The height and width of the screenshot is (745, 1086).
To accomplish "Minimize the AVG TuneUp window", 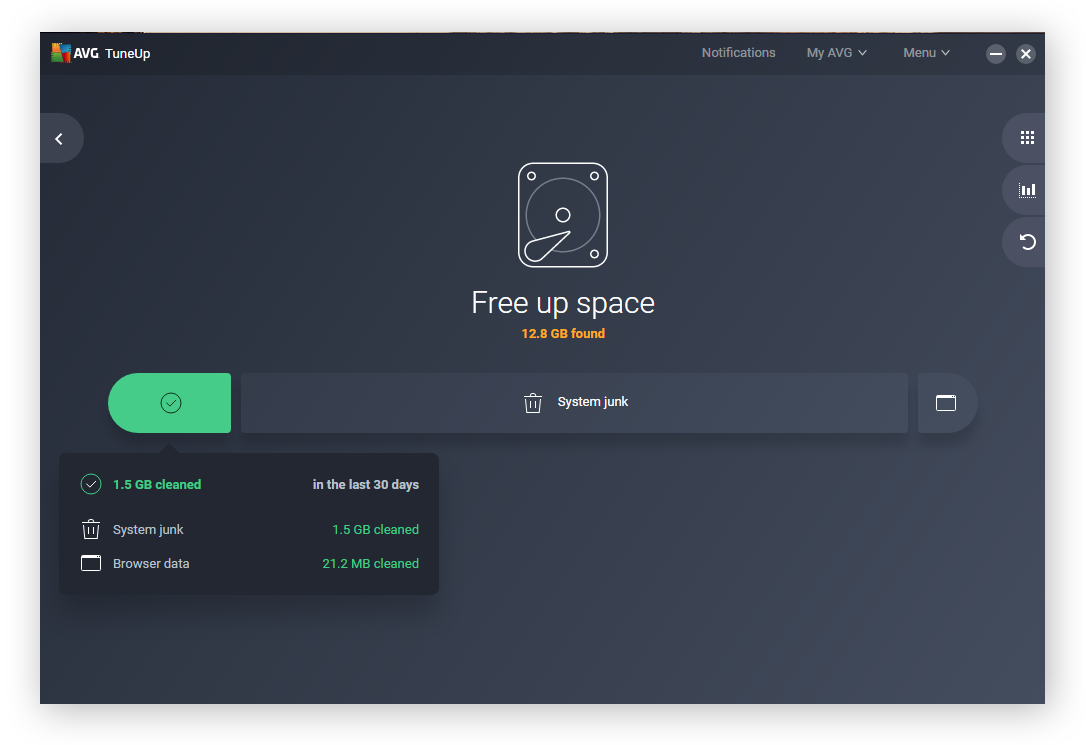I will coord(995,54).
